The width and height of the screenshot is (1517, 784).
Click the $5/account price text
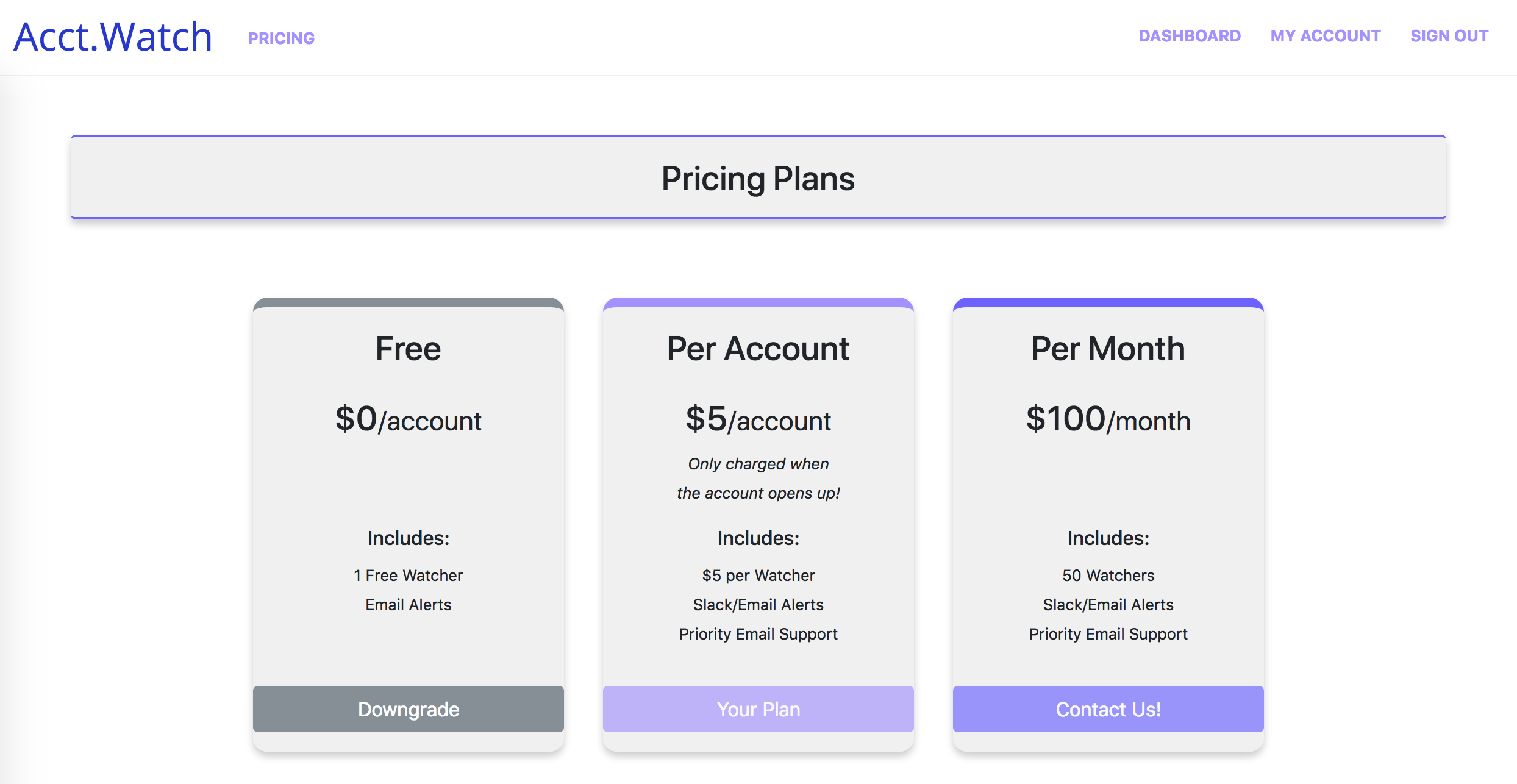tap(758, 419)
